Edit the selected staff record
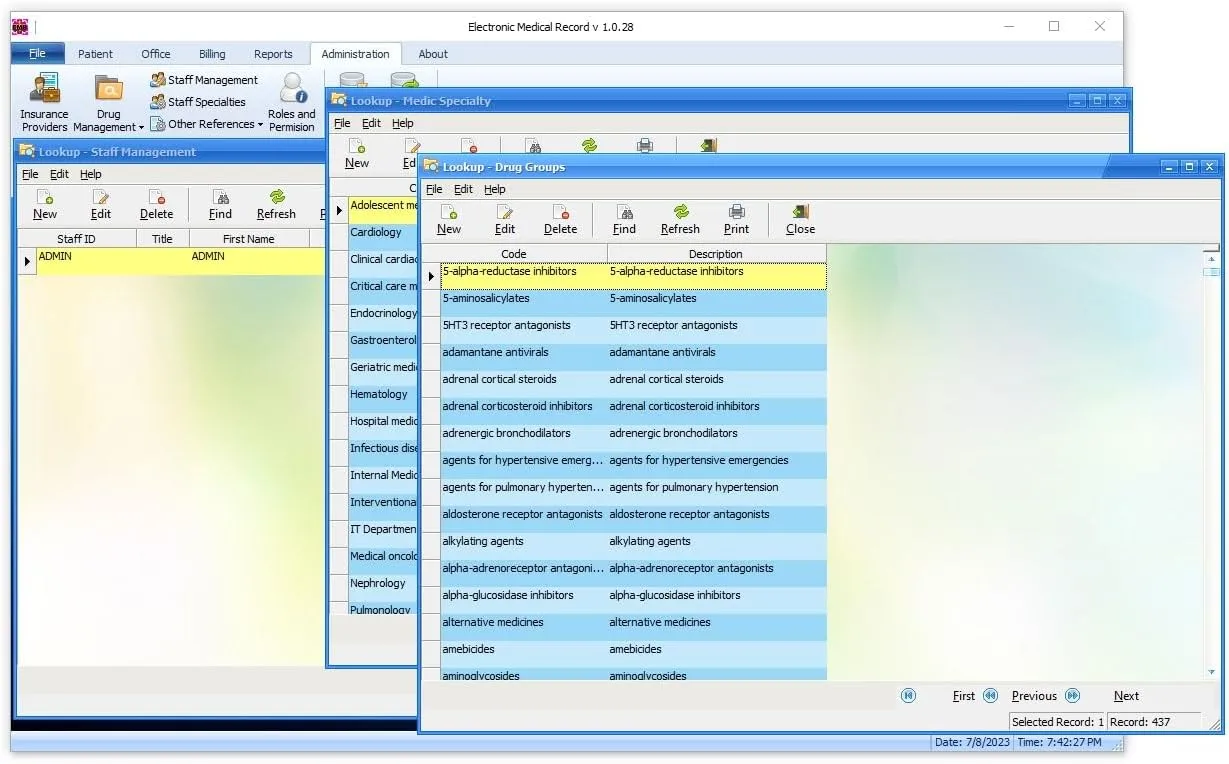Viewport: 1229px width, 764px height. pos(100,204)
